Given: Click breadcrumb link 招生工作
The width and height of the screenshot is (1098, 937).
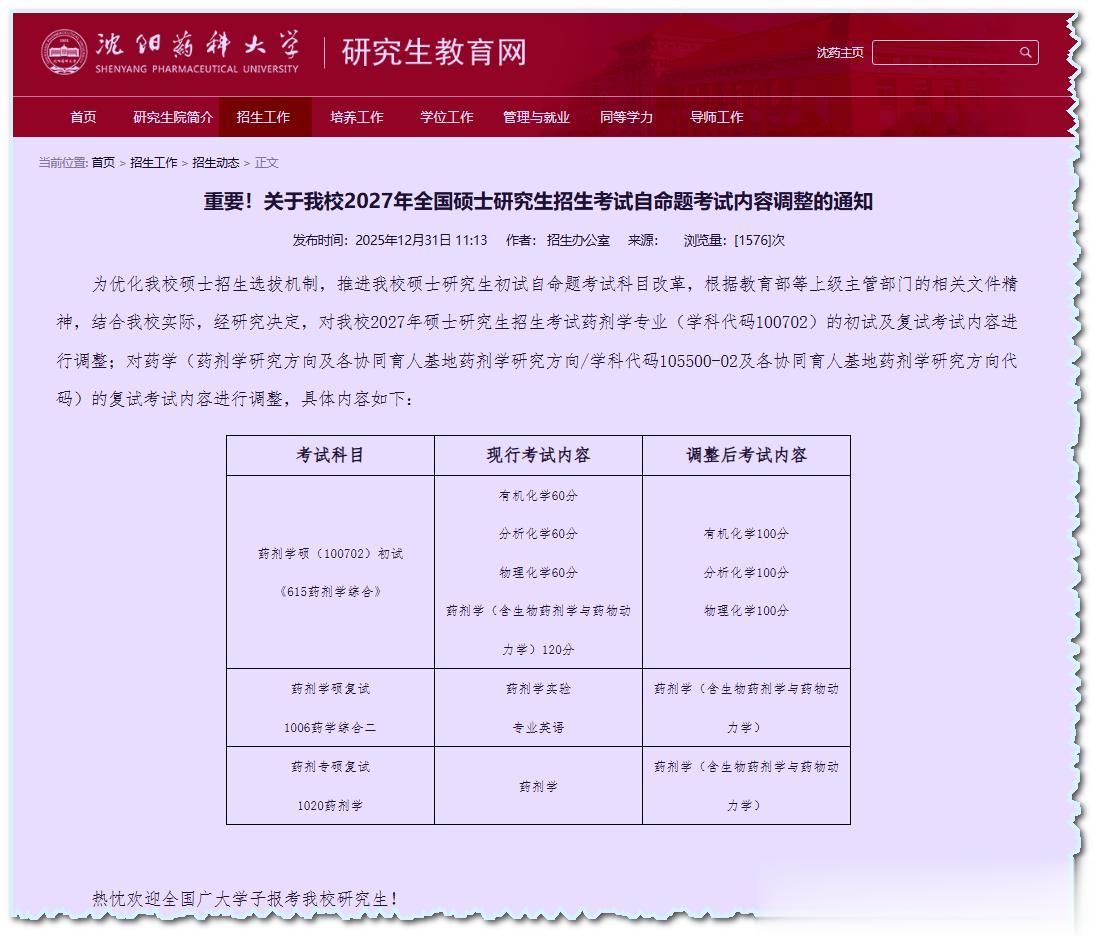Looking at the screenshot, I should click(154, 162).
